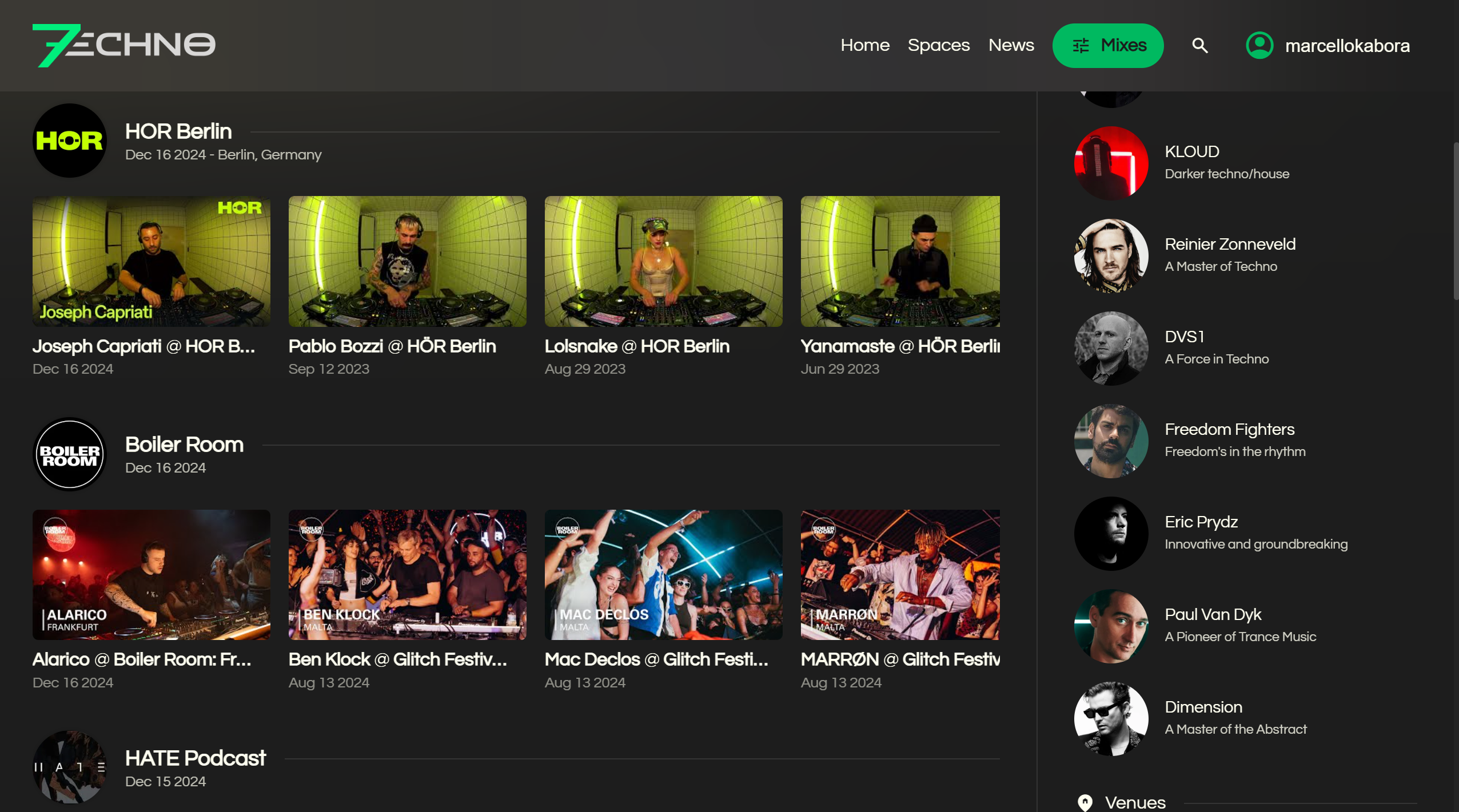Image resolution: width=1459 pixels, height=812 pixels.
Task: Click 'Innovative and groundbreaking' description
Action: tap(1256, 544)
